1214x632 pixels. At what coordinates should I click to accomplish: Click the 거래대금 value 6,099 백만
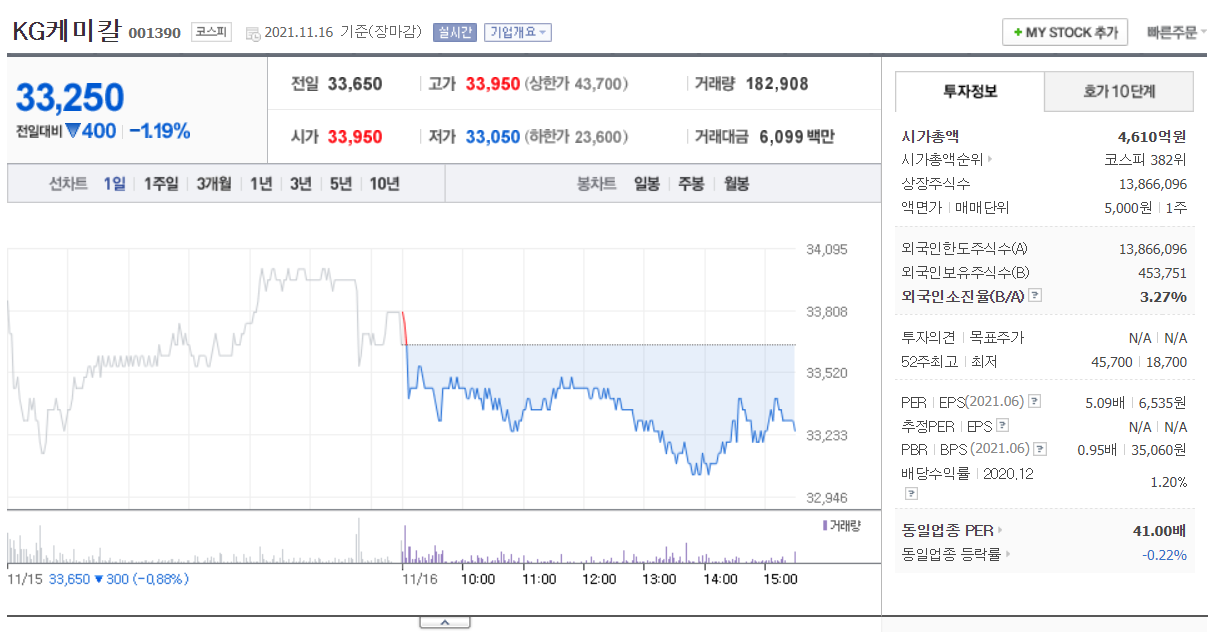pyautogui.click(x=797, y=136)
